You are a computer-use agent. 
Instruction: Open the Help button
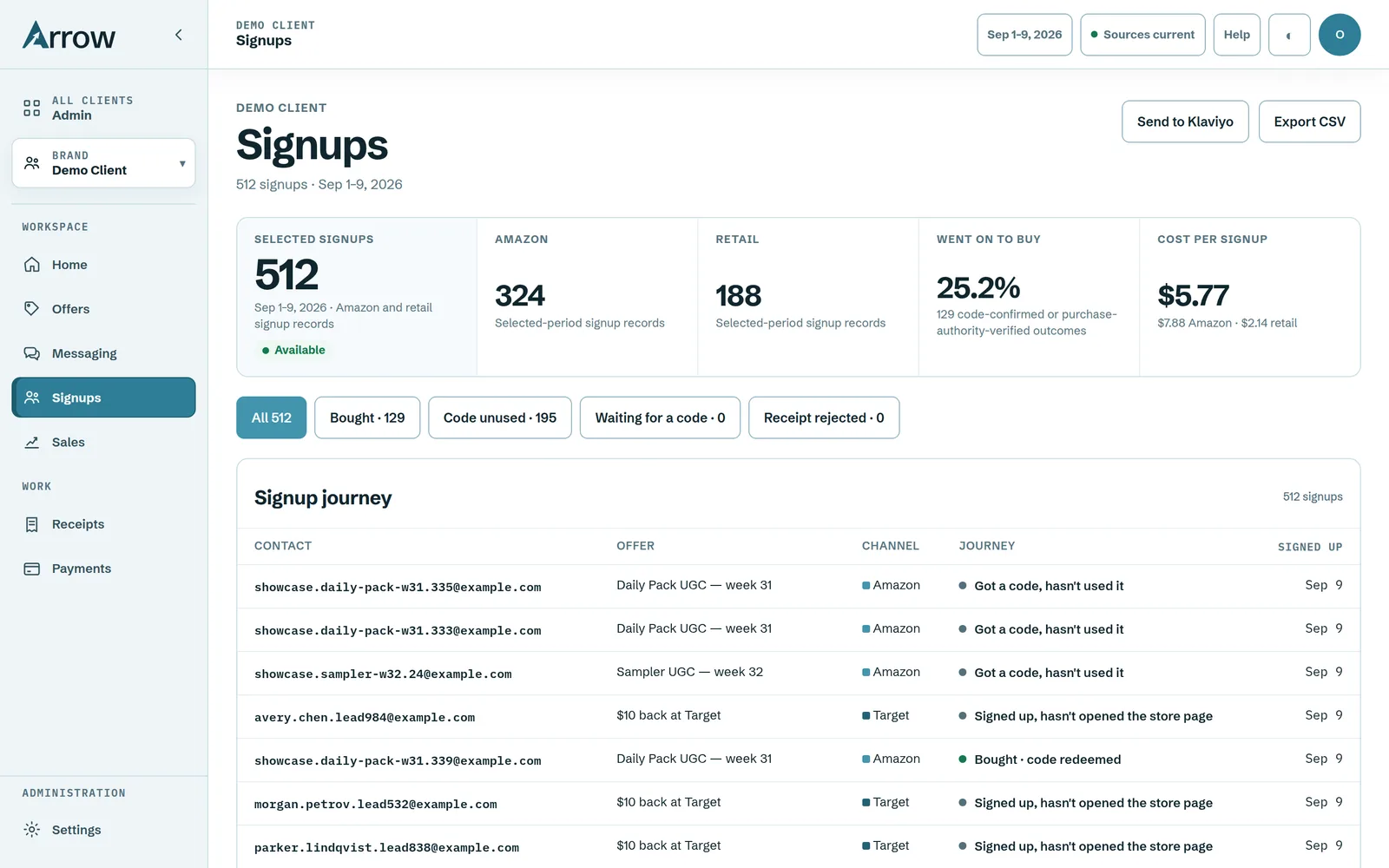[x=1237, y=35]
